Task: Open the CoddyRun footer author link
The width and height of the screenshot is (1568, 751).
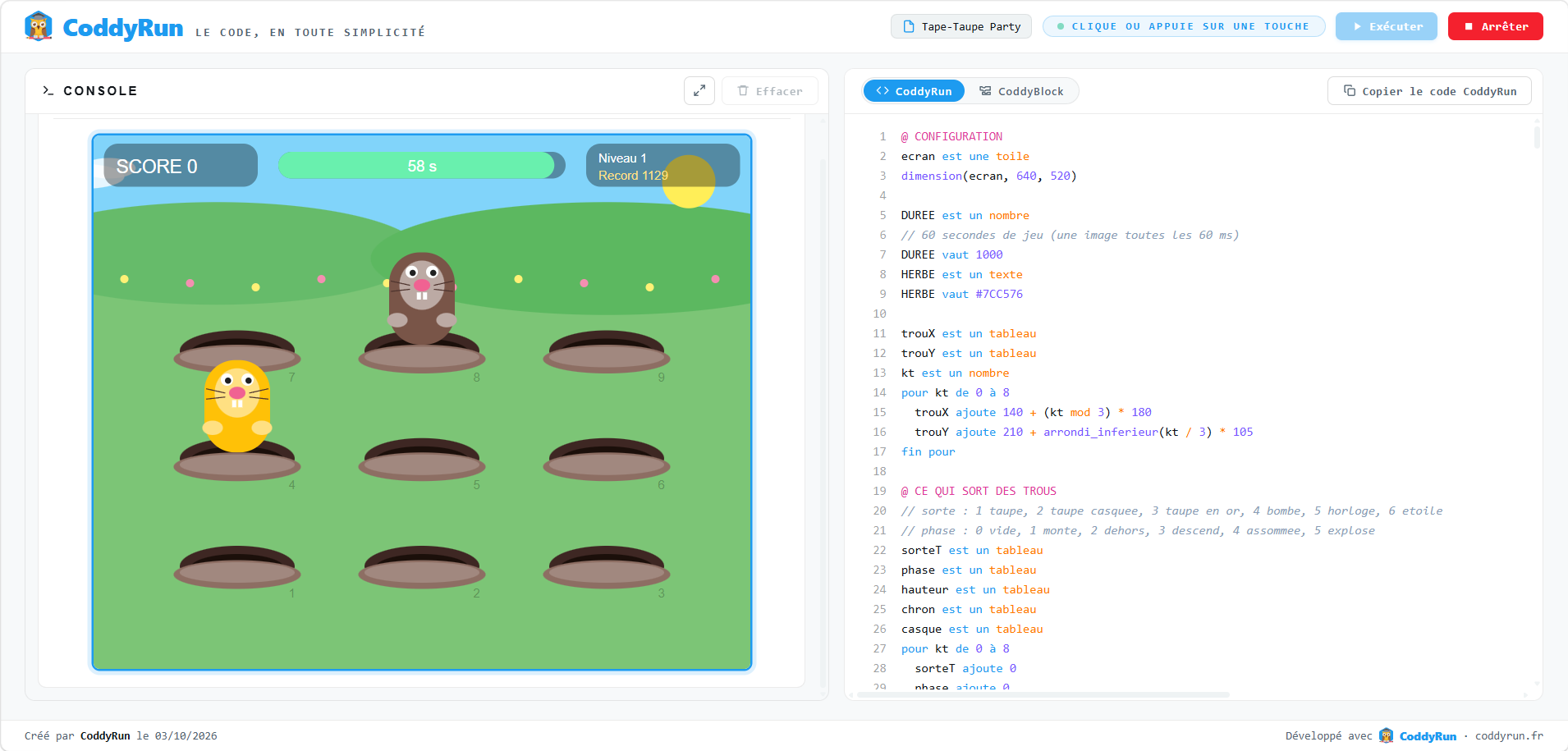Action: (x=105, y=735)
